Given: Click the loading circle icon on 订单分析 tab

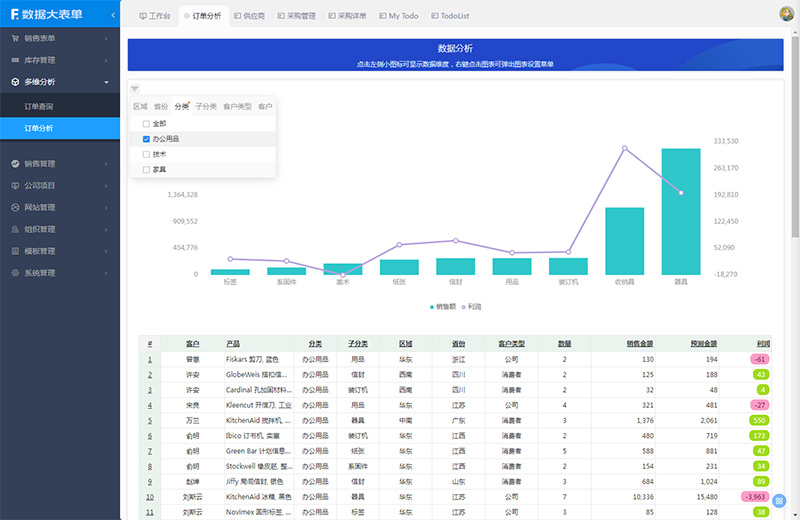Looking at the screenshot, I should pos(187,16).
